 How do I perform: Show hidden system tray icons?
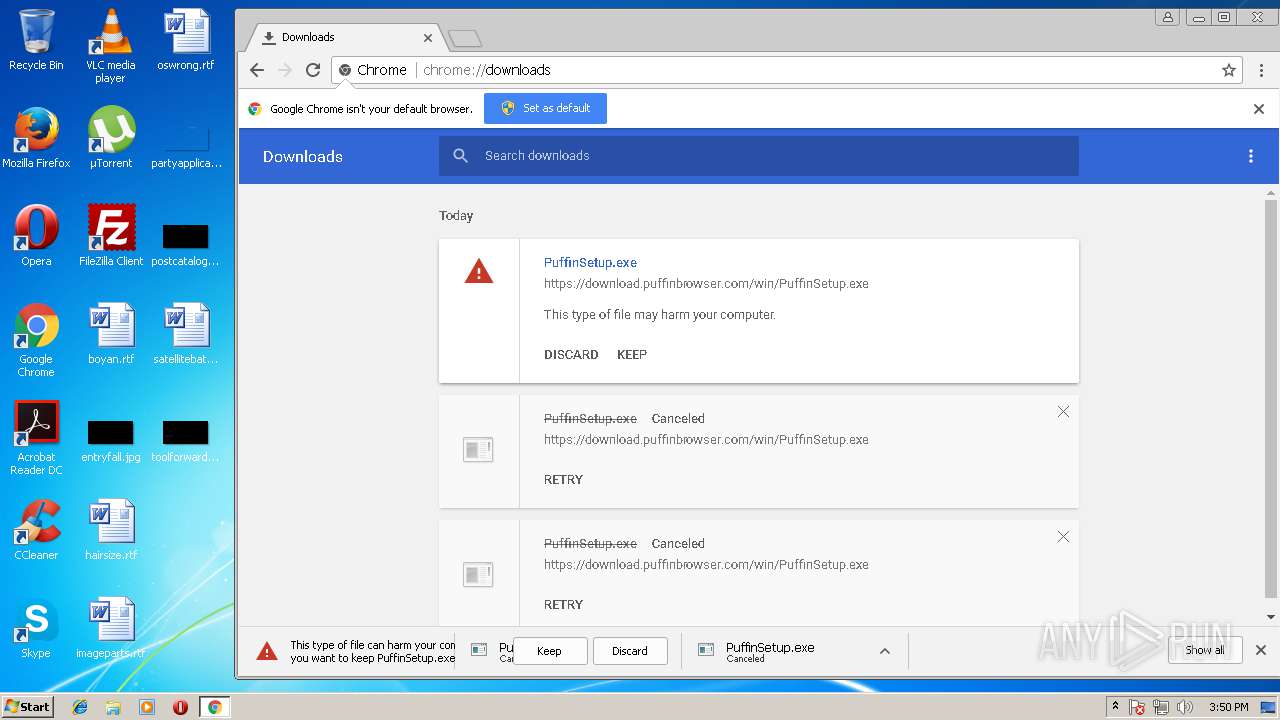coord(1115,707)
